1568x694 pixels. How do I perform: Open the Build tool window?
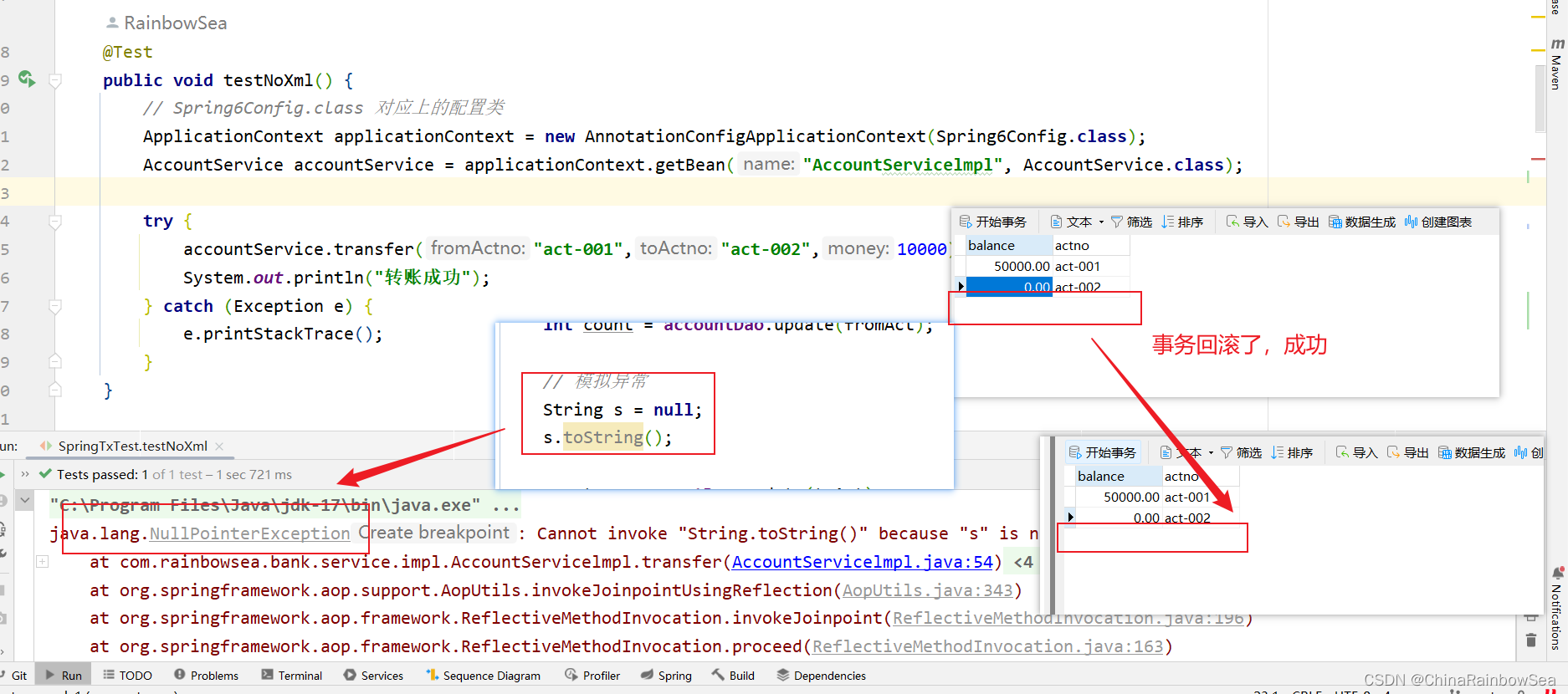click(733, 676)
